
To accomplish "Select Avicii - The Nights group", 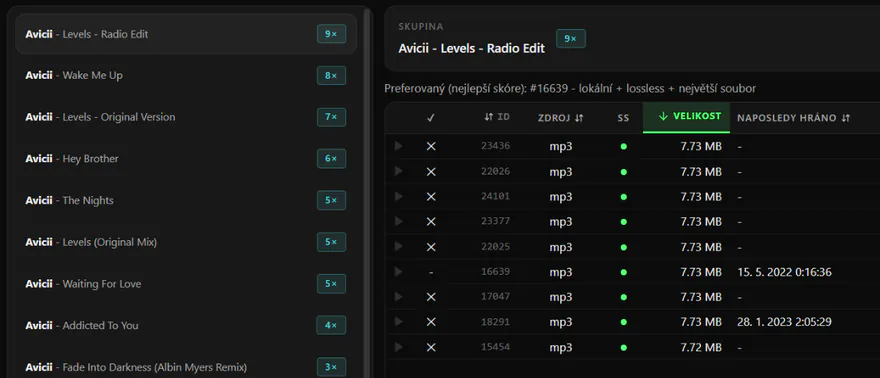I will (186, 200).
